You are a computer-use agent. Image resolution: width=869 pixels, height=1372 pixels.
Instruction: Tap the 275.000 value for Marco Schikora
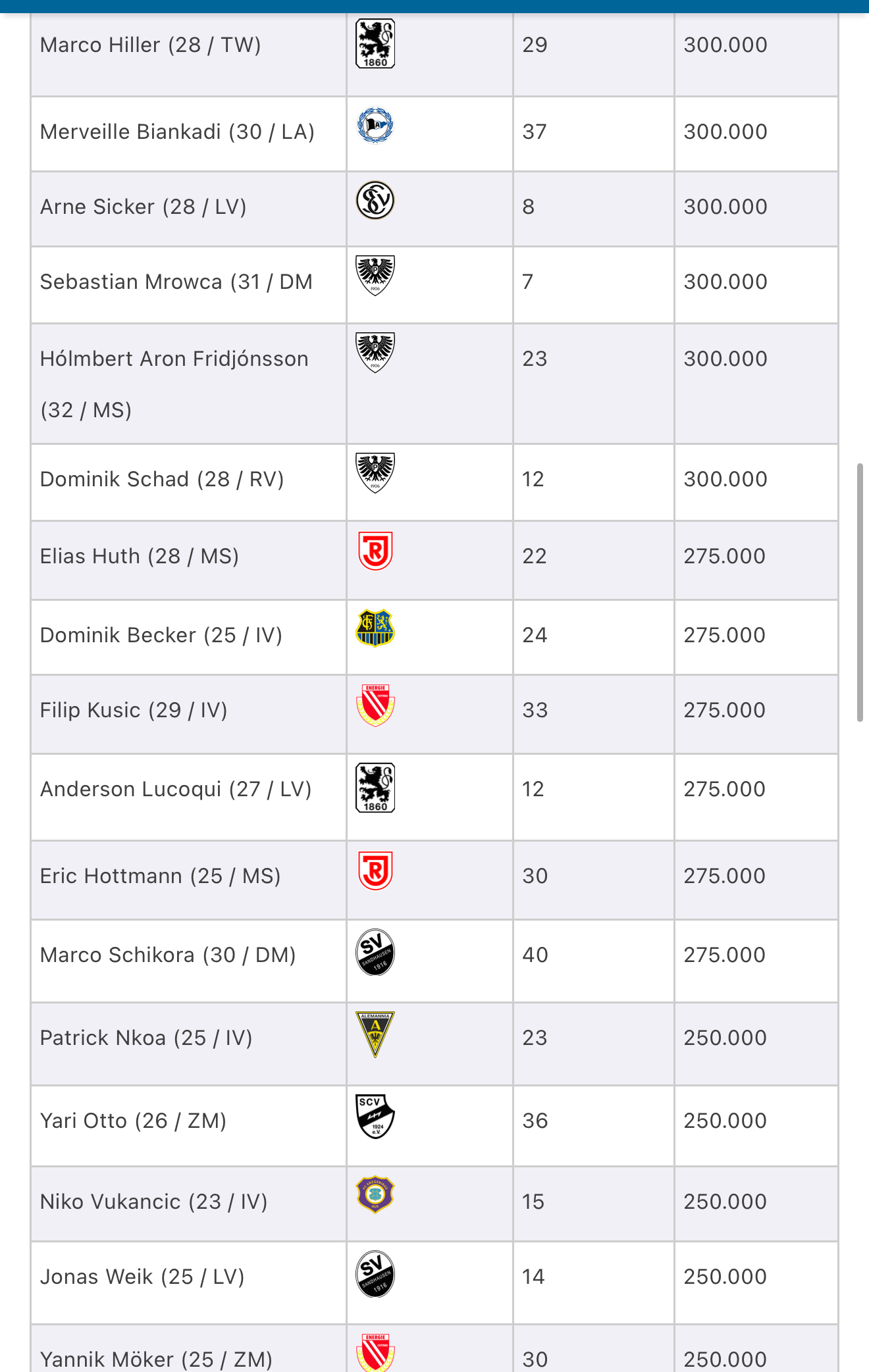point(725,955)
